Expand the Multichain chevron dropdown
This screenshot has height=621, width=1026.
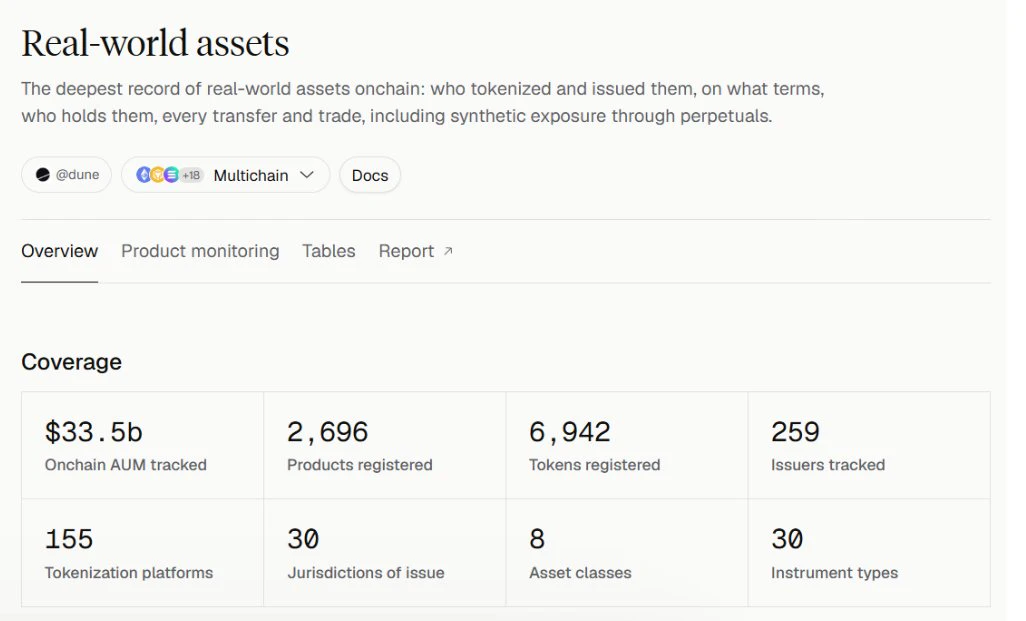pyautogui.click(x=306, y=175)
